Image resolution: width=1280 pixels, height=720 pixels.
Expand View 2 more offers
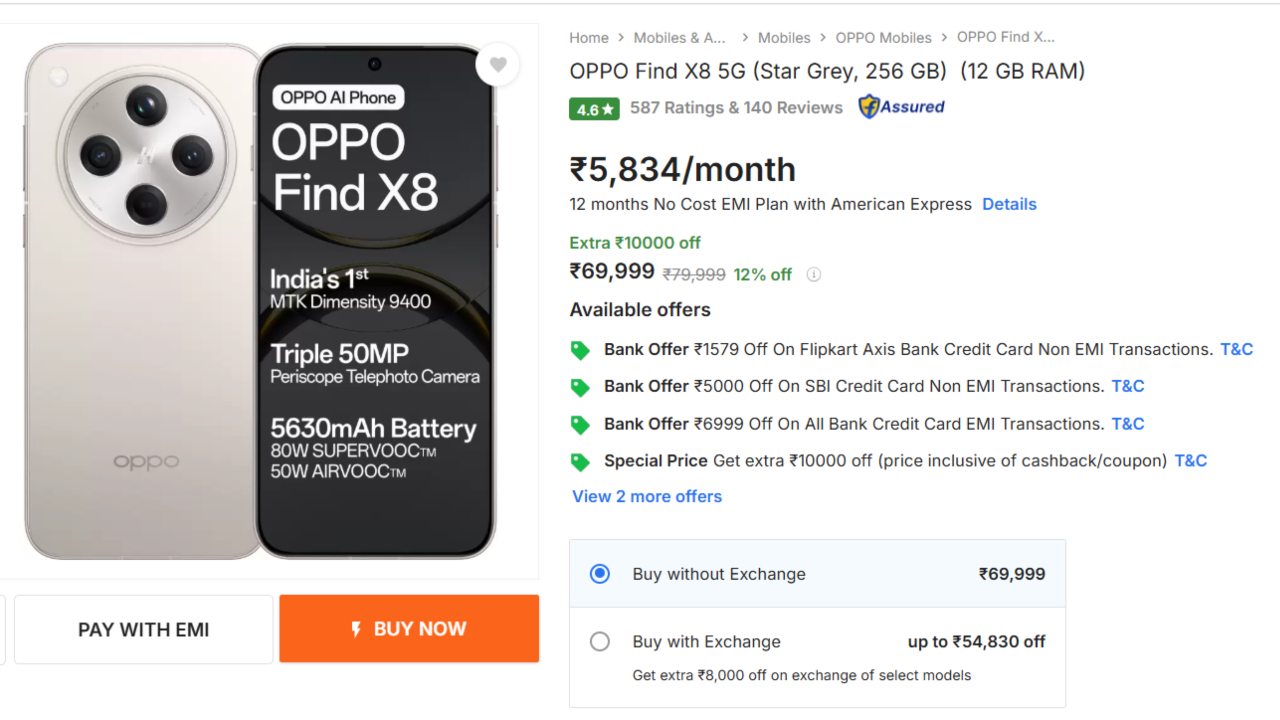point(647,497)
